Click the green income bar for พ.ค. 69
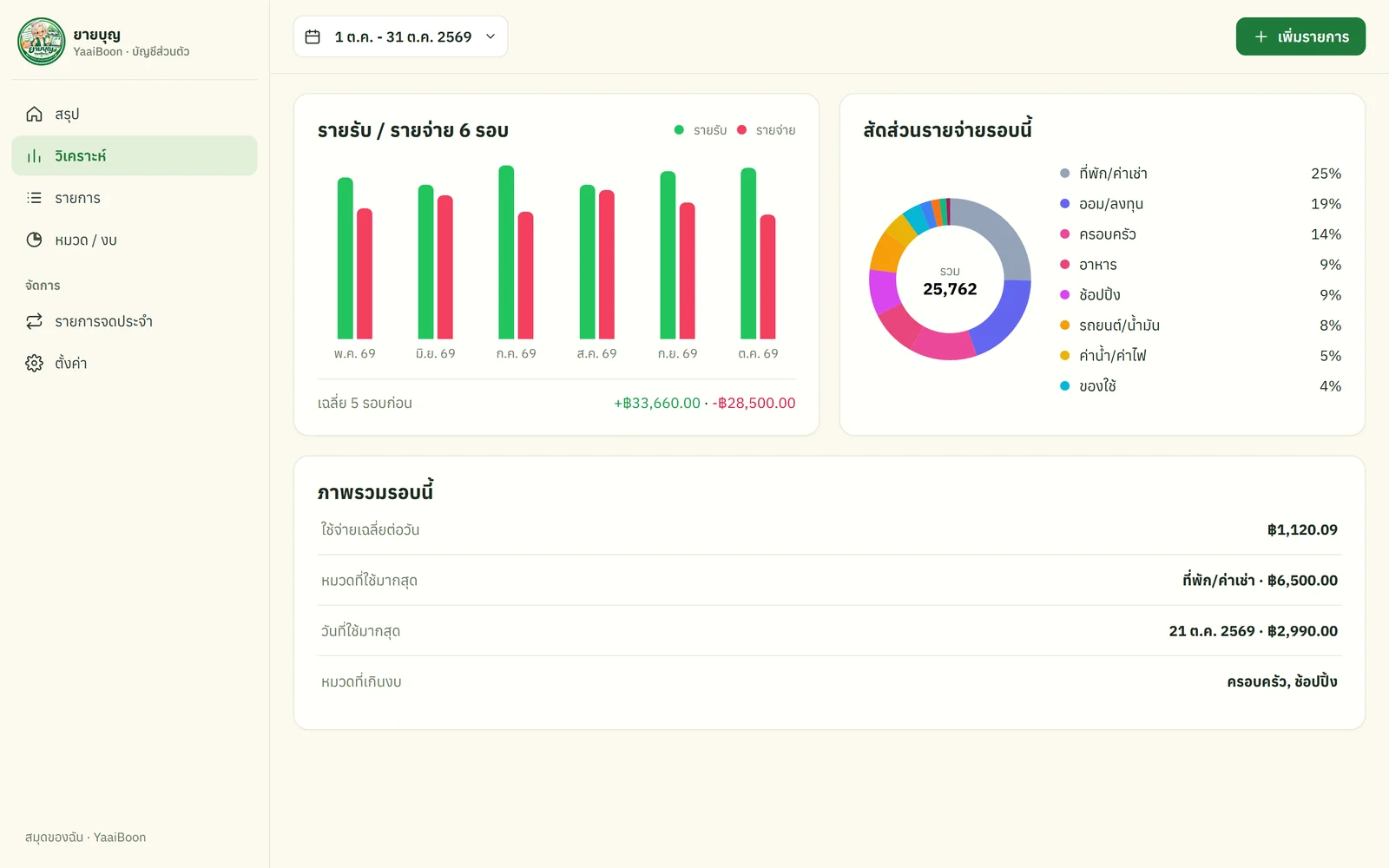The height and width of the screenshot is (868, 1389). click(x=346, y=258)
